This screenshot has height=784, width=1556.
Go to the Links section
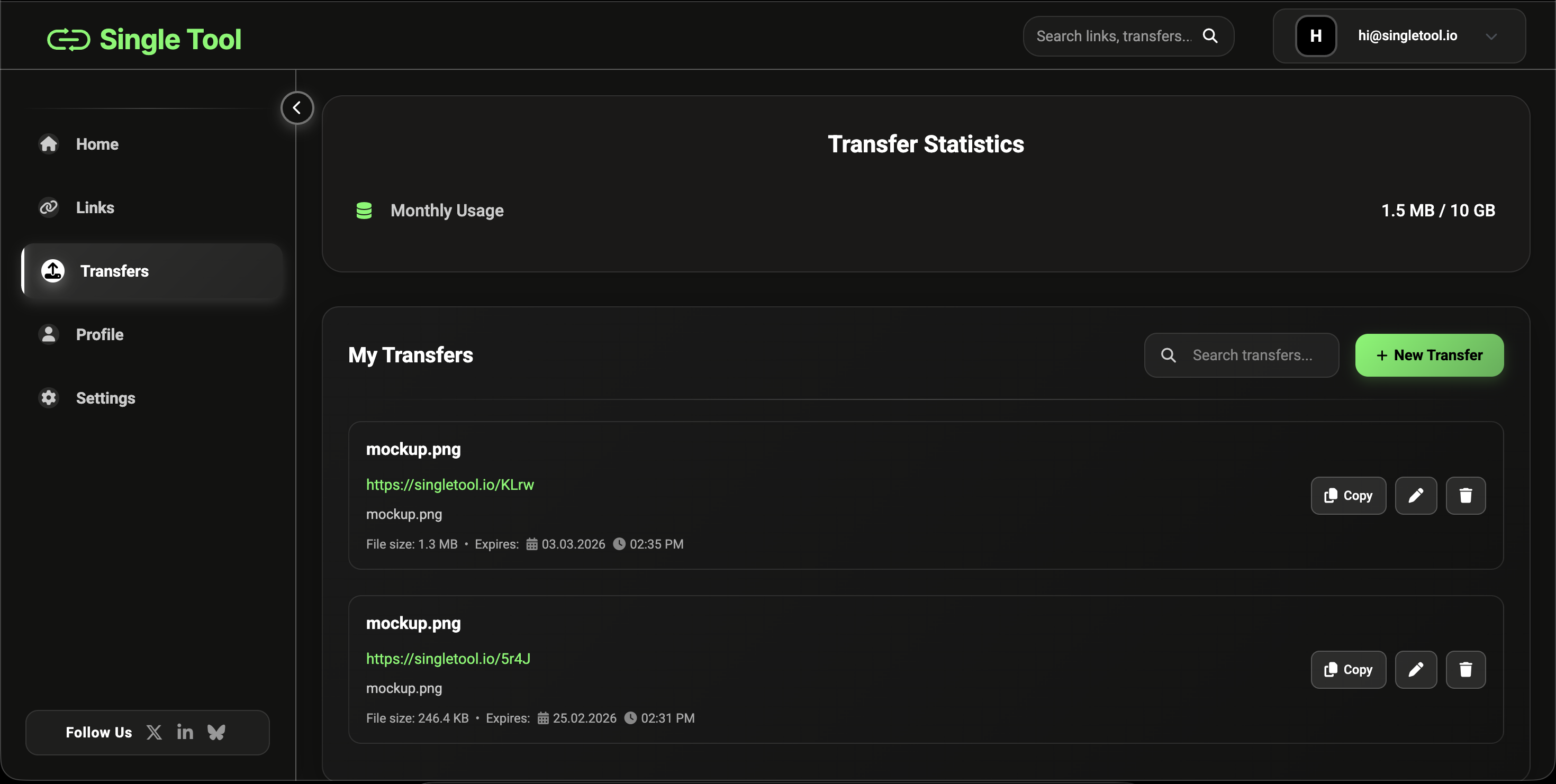[x=95, y=207]
